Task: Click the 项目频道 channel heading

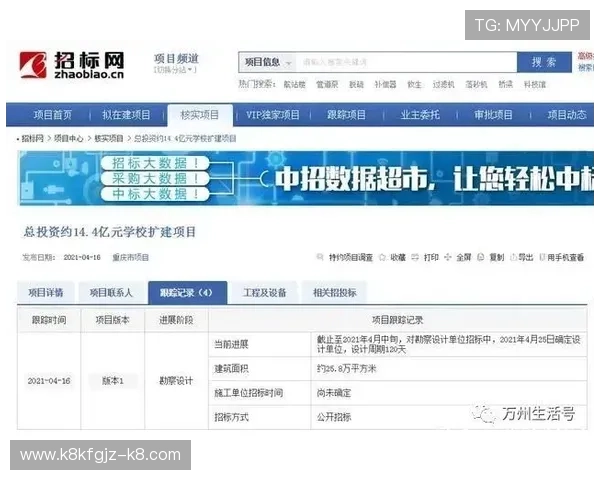Action: click(x=176, y=59)
